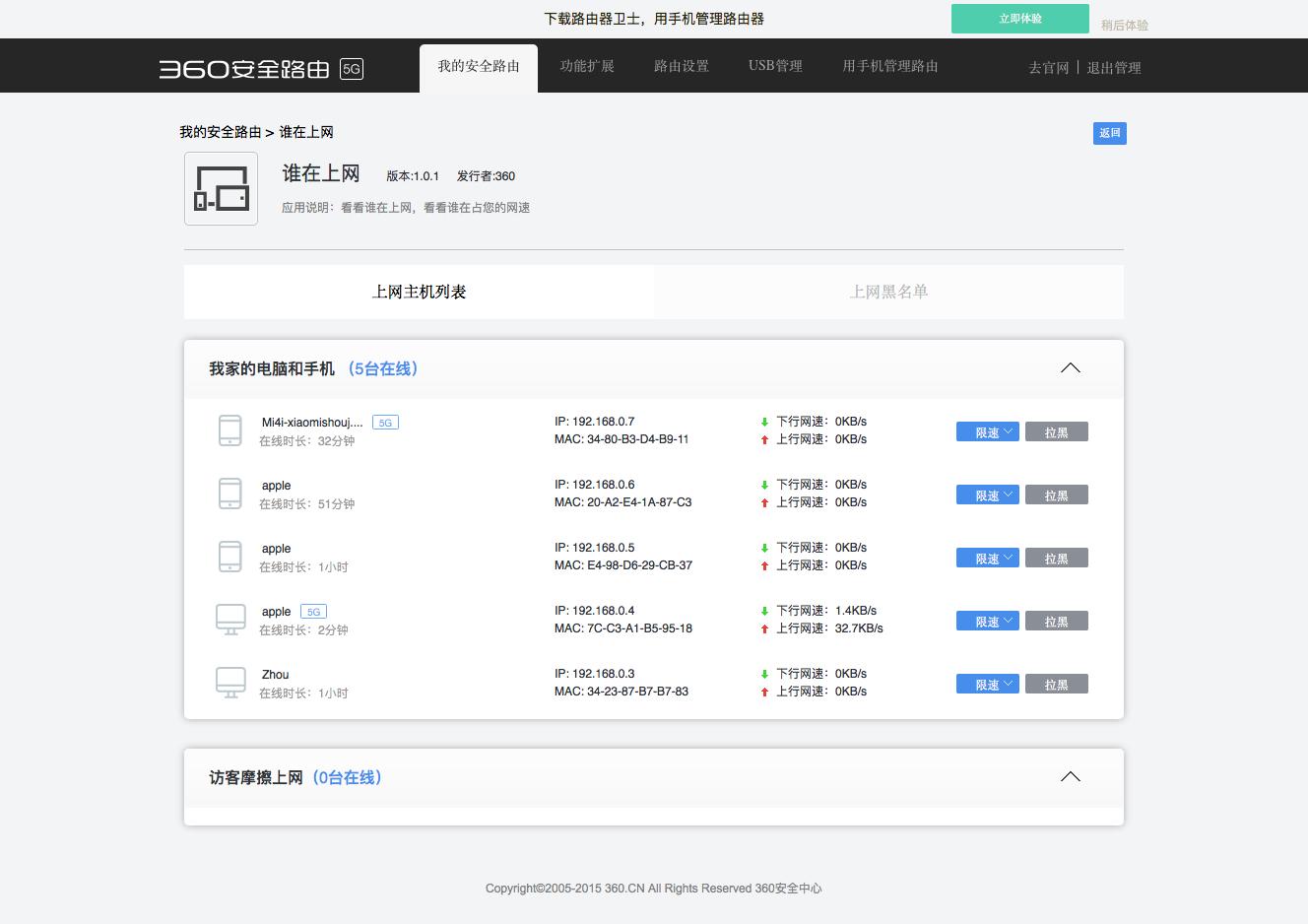Open the 限速 dropdown for Mi4i device
The height and width of the screenshot is (924, 1308).
pos(987,431)
